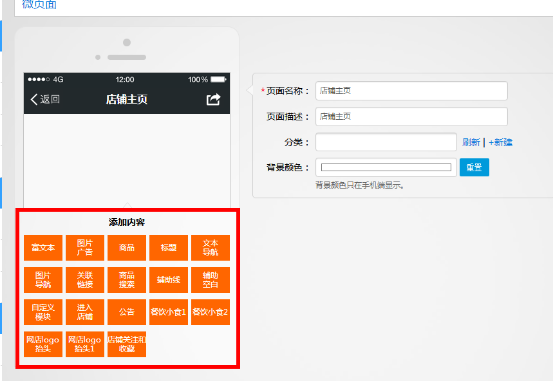
Task: Insert a 辅助线 divider line module
Action: pos(169,280)
